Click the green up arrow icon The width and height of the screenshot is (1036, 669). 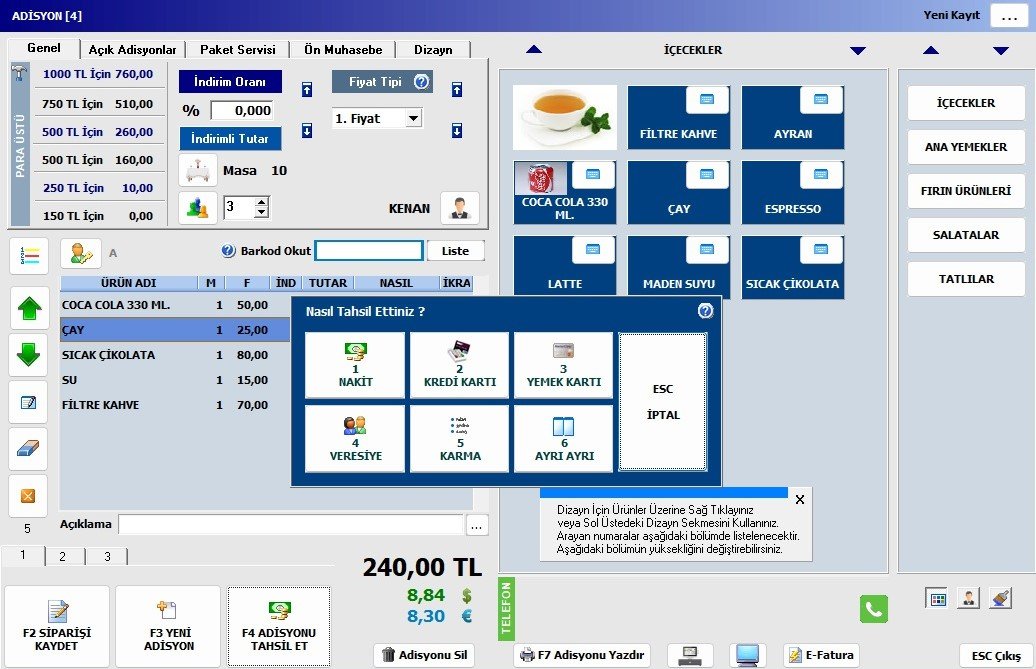pos(28,308)
